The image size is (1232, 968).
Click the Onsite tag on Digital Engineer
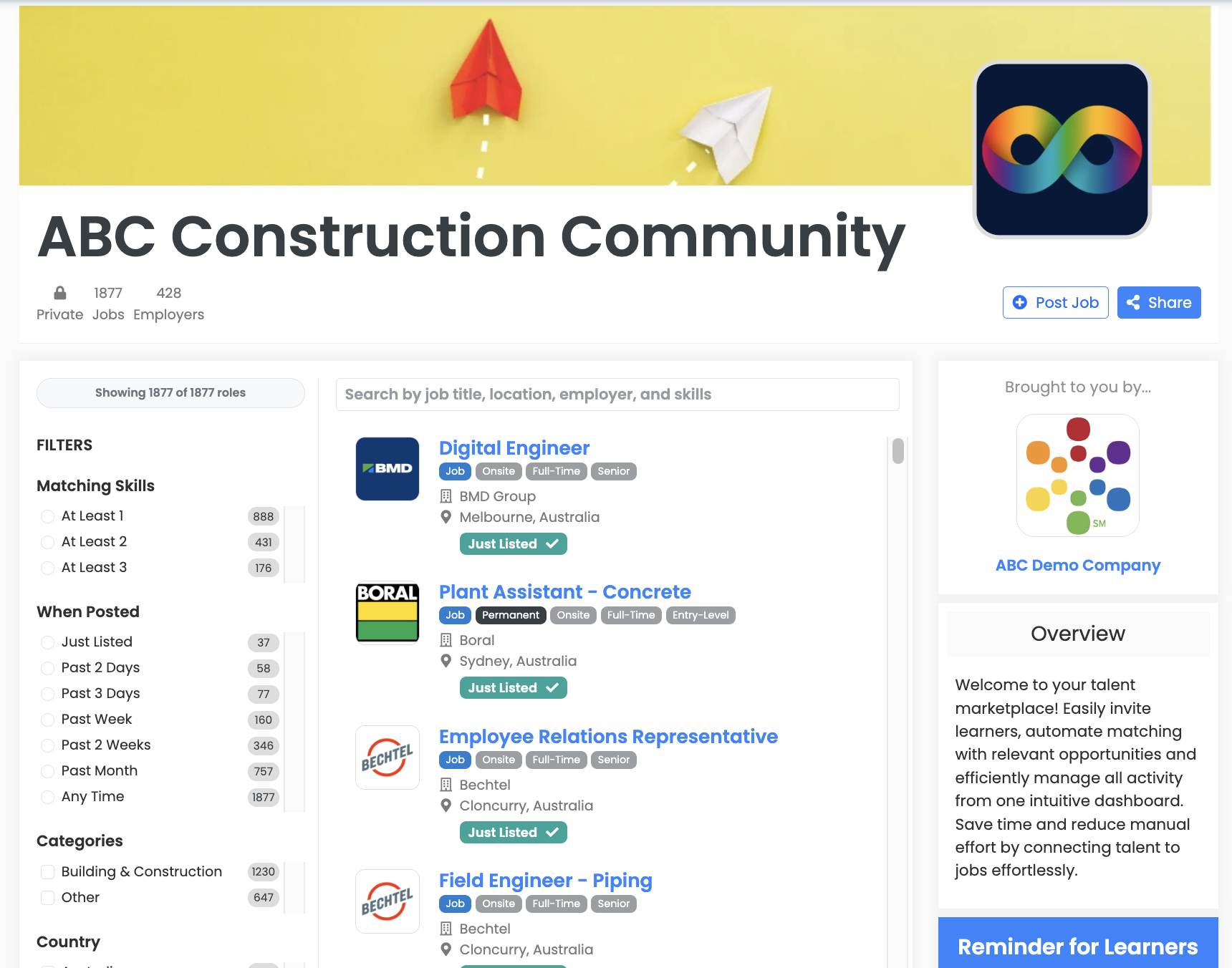(x=499, y=471)
